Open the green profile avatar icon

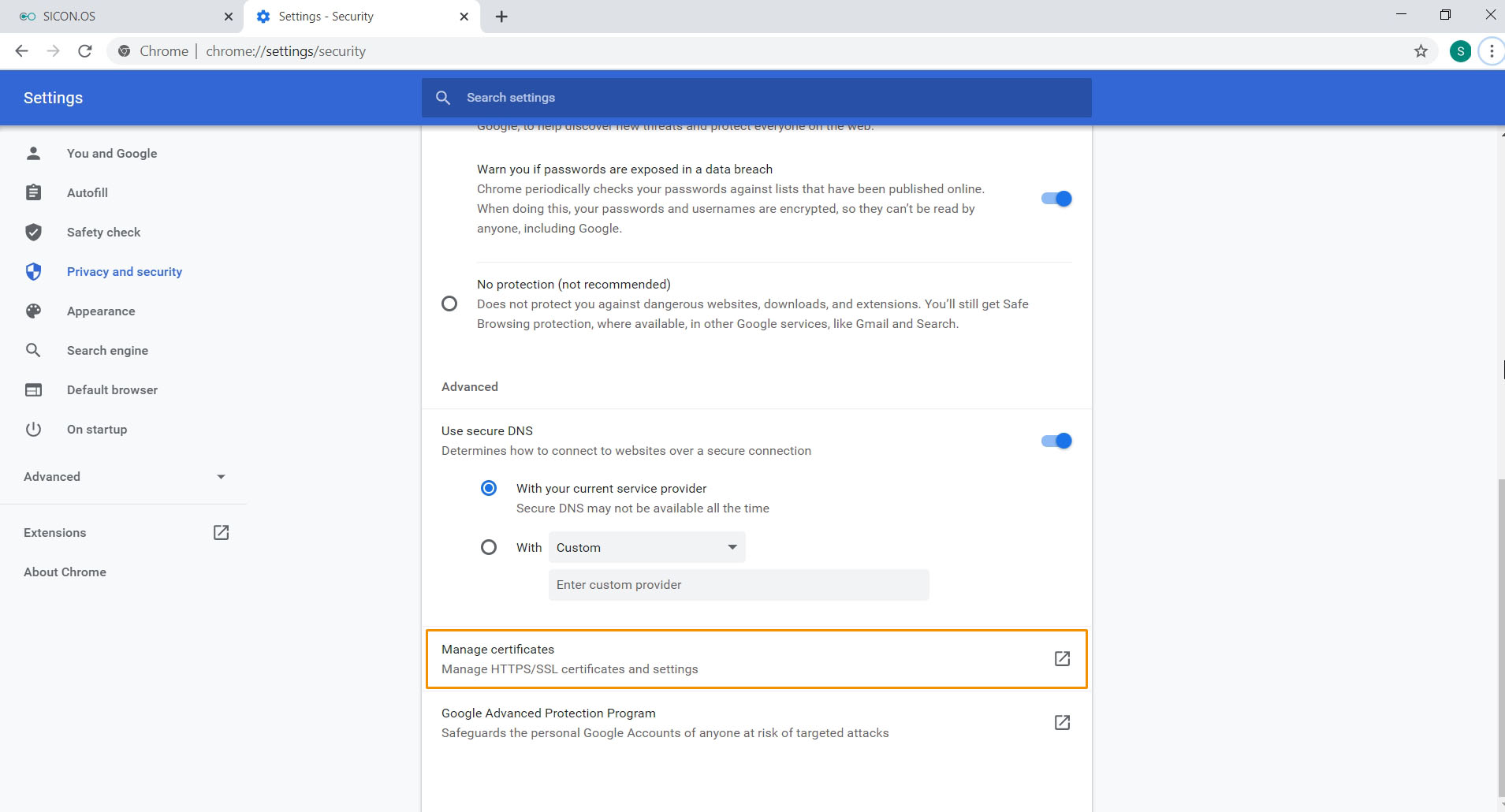(1460, 51)
